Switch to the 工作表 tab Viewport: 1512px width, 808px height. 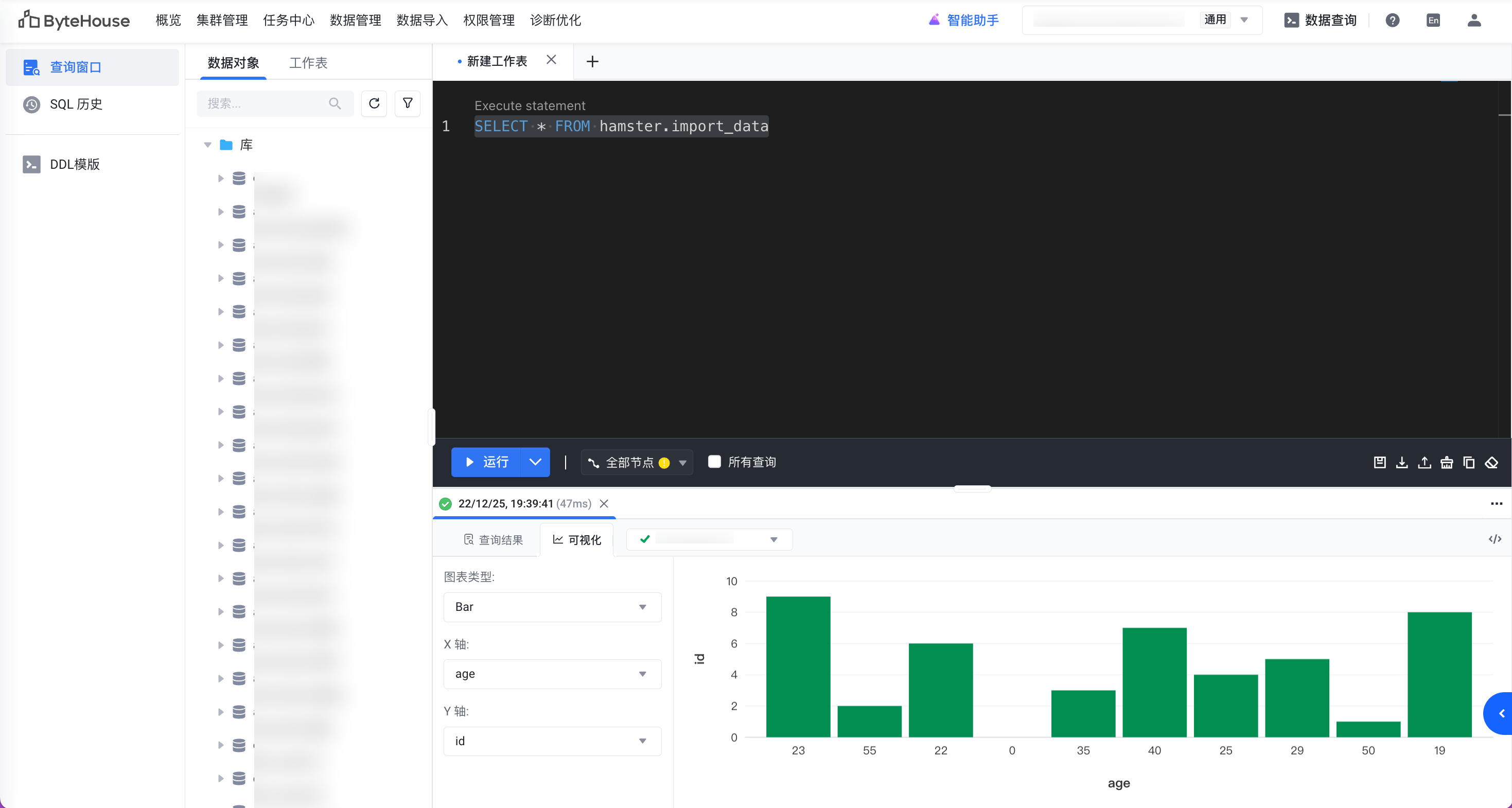(308, 63)
